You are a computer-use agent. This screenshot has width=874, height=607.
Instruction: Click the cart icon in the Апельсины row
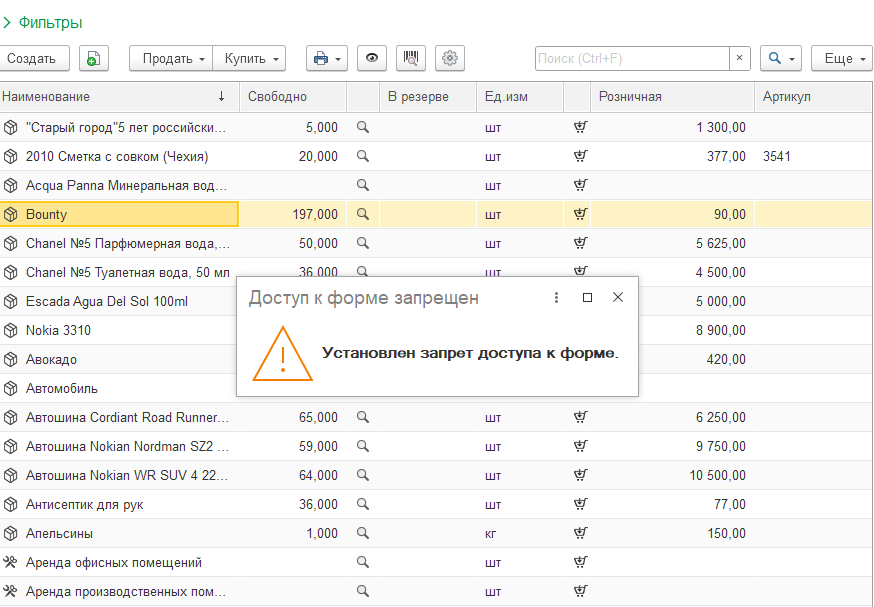tap(579, 533)
